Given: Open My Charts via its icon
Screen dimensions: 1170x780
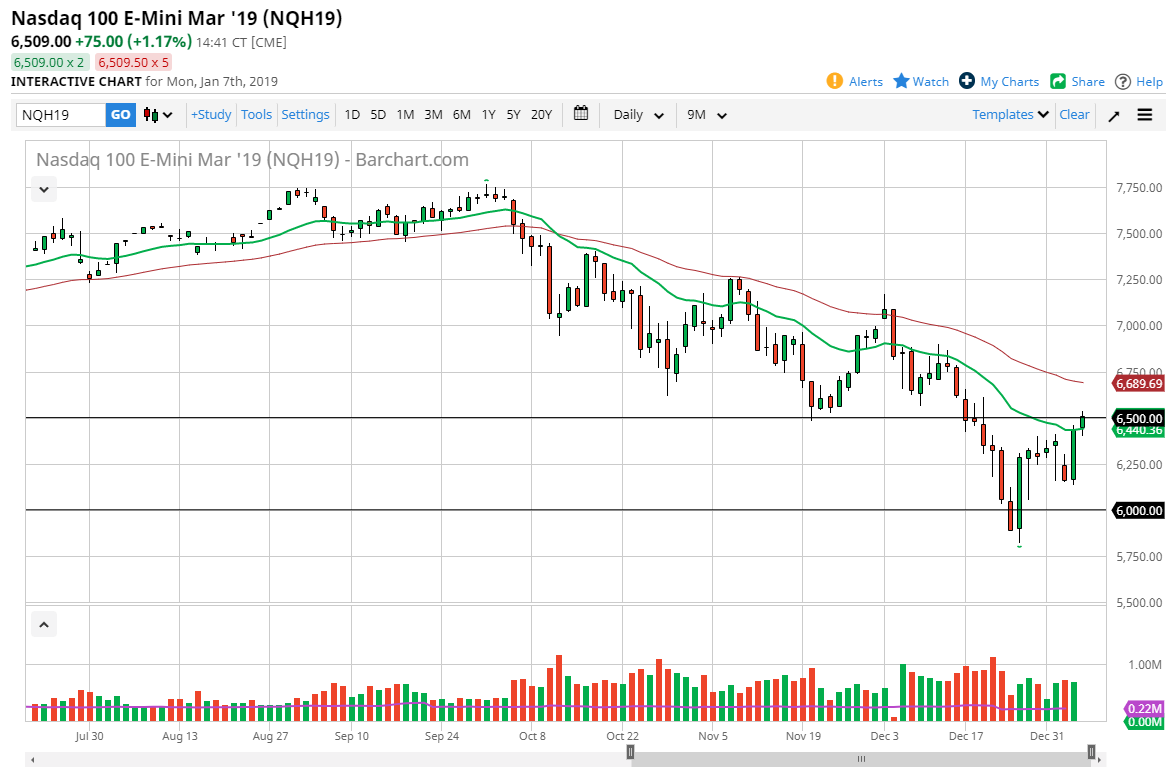Looking at the screenshot, I should (x=968, y=81).
